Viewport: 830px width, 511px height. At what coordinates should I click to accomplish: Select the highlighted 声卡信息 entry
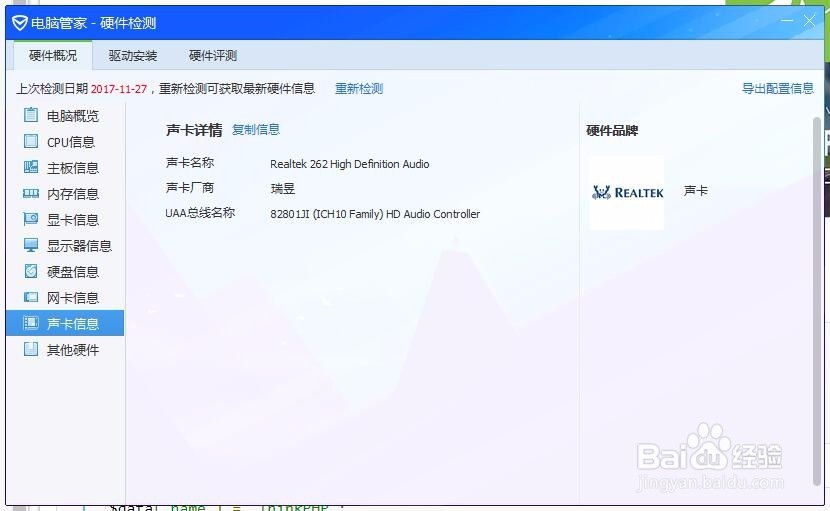coord(65,323)
